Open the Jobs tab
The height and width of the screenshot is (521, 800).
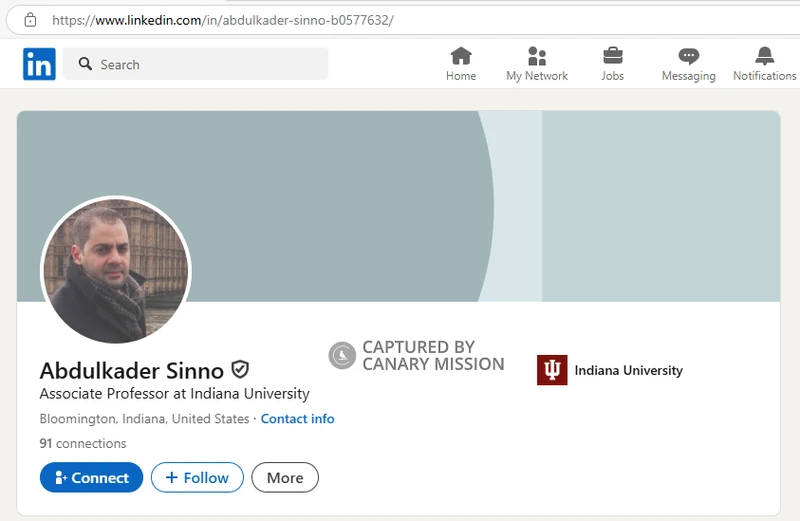(x=612, y=64)
